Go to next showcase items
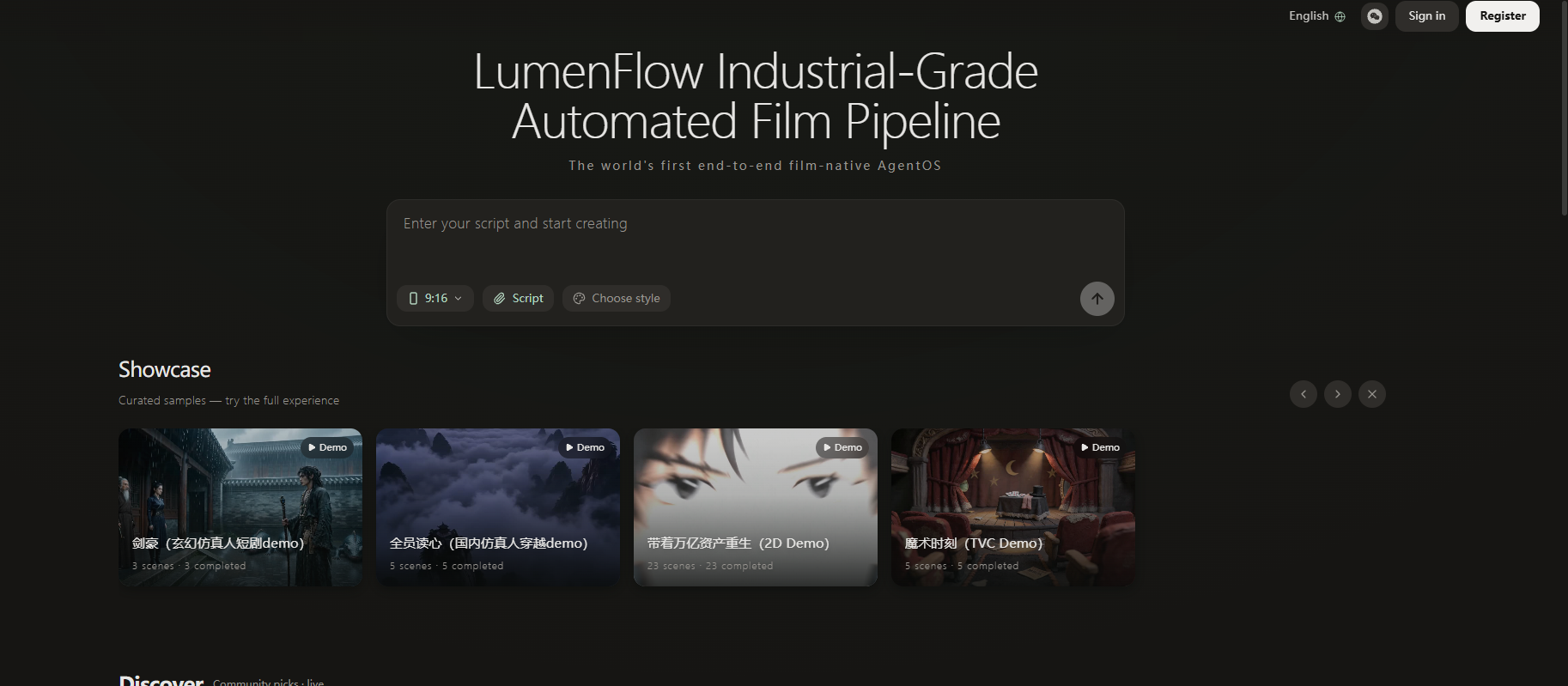 coord(1338,394)
